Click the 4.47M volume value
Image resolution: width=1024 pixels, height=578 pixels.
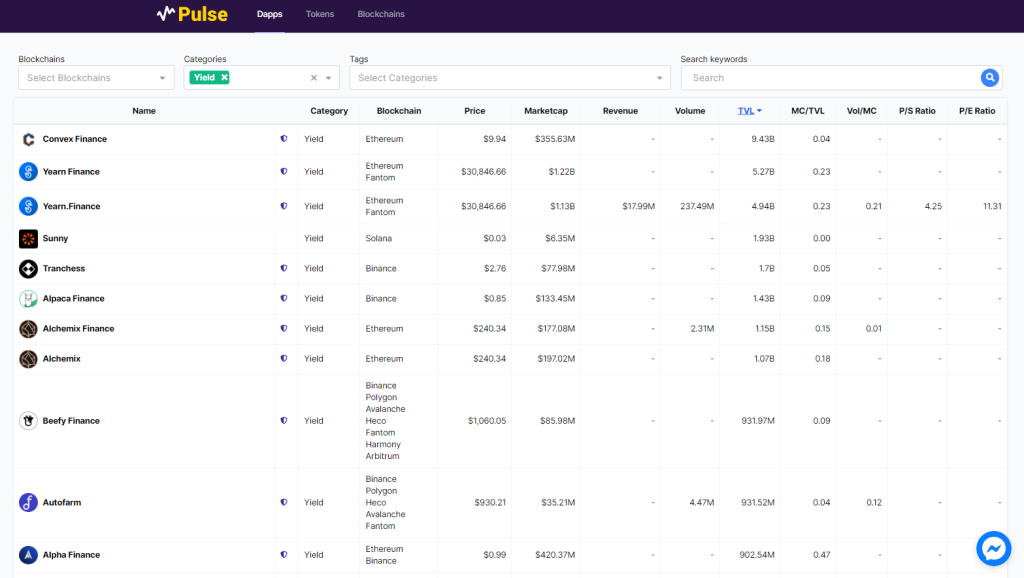[701, 502]
